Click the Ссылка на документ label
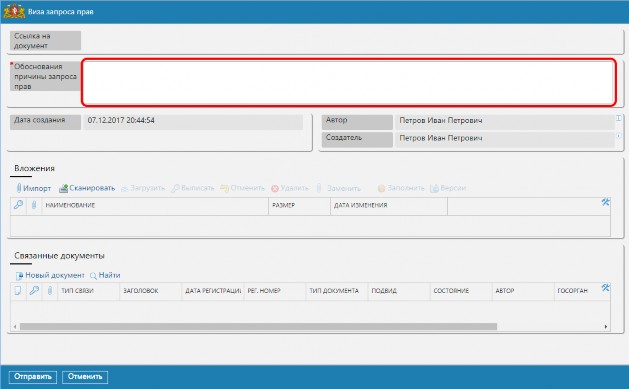Viewport: 629px width, 389px height. pos(45,41)
